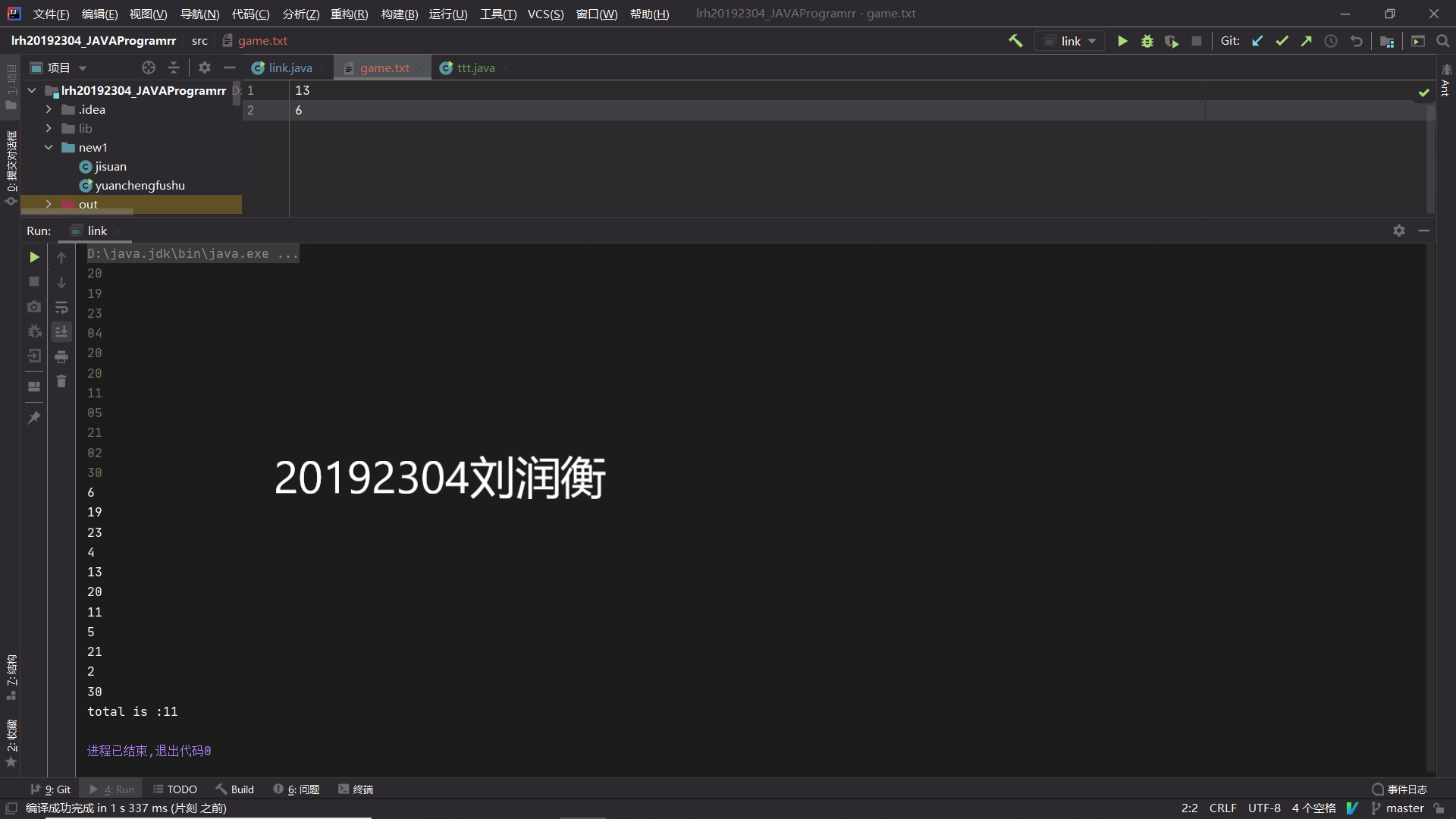Rerun link from Run panel

[34, 257]
